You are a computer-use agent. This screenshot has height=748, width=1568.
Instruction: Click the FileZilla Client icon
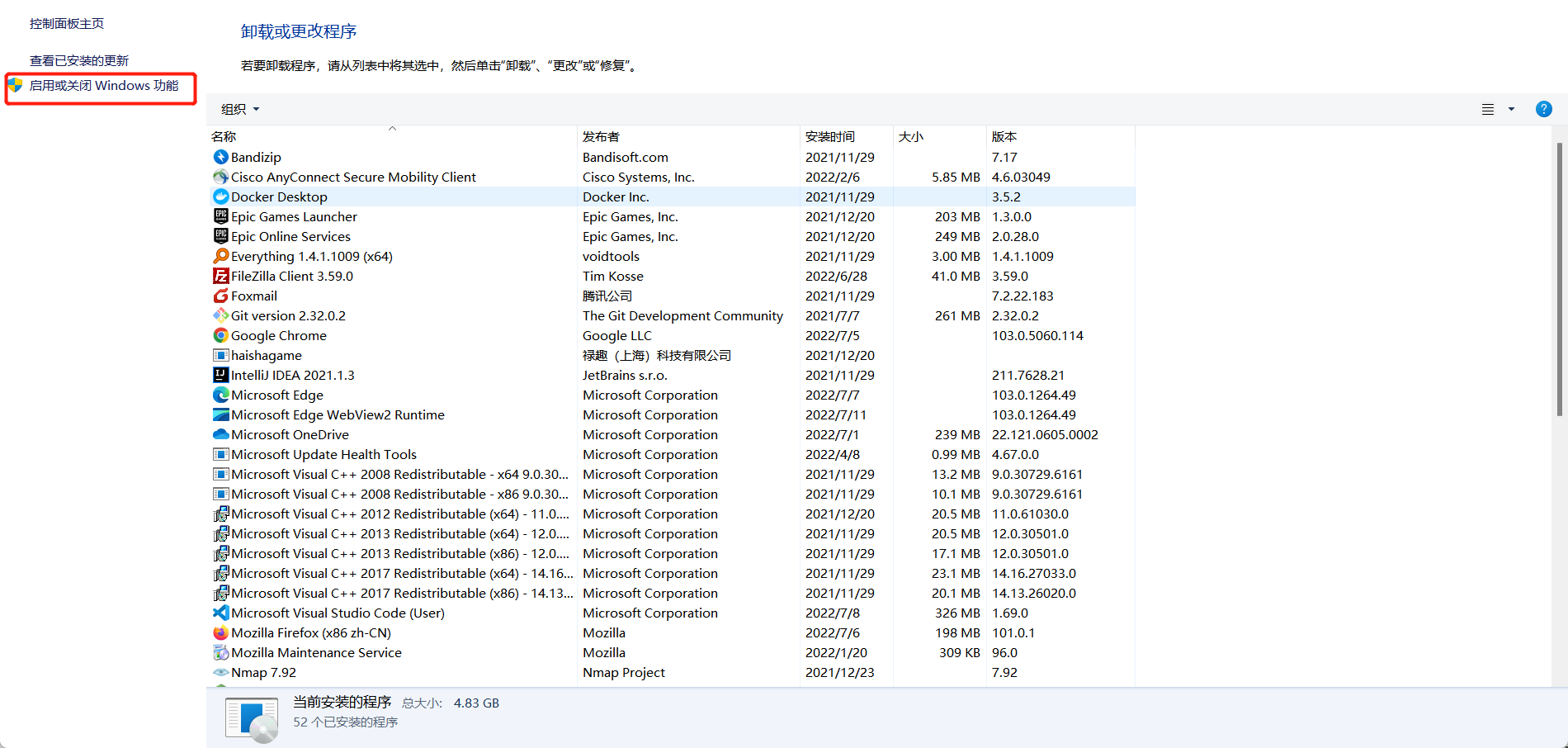point(220,276)
